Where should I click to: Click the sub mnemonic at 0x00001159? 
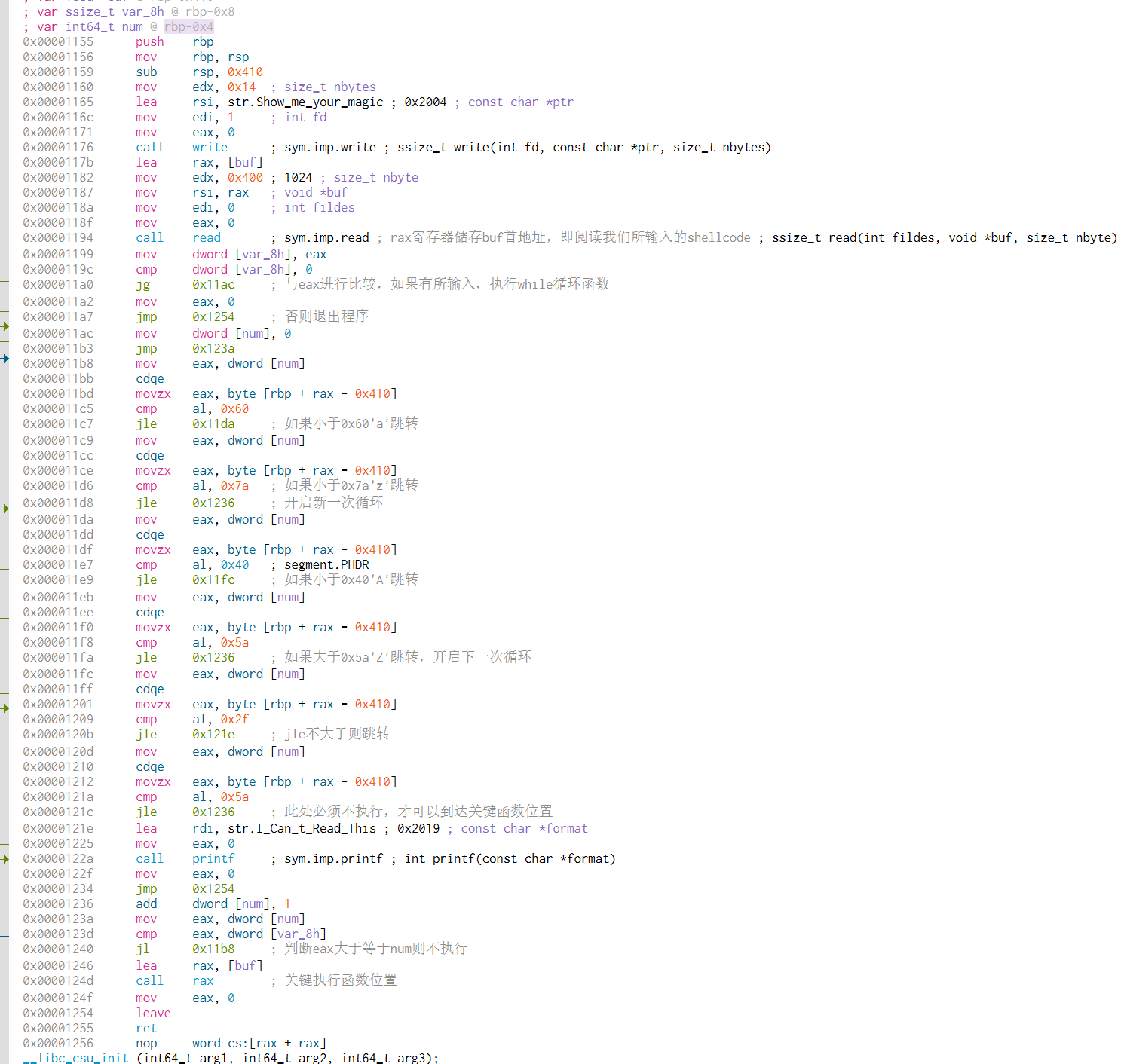click(x=146, y=72)
